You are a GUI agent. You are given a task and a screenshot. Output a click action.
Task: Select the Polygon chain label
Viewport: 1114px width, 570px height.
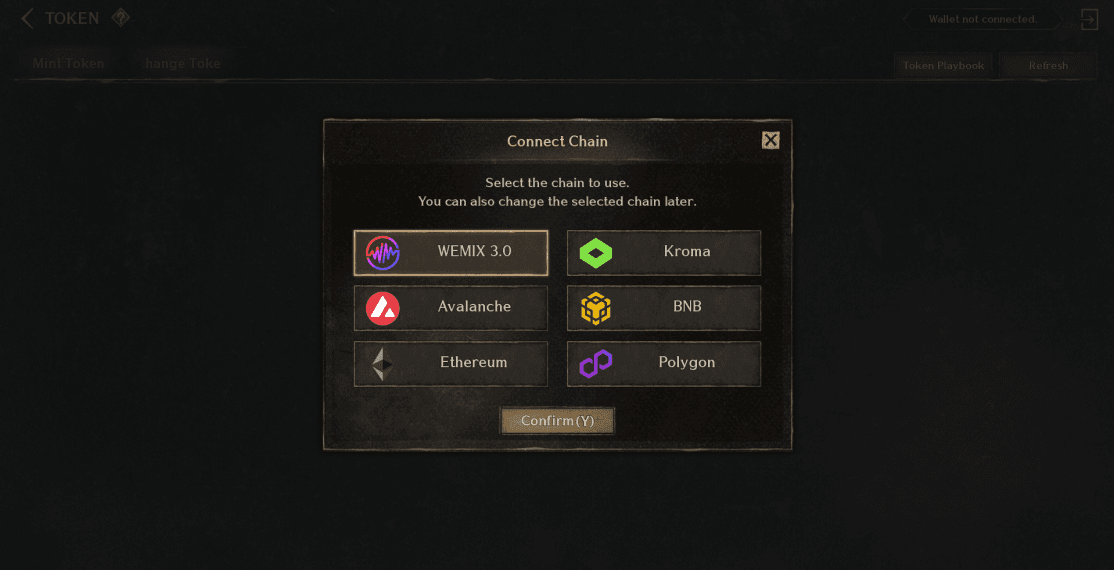click(686, 362)
